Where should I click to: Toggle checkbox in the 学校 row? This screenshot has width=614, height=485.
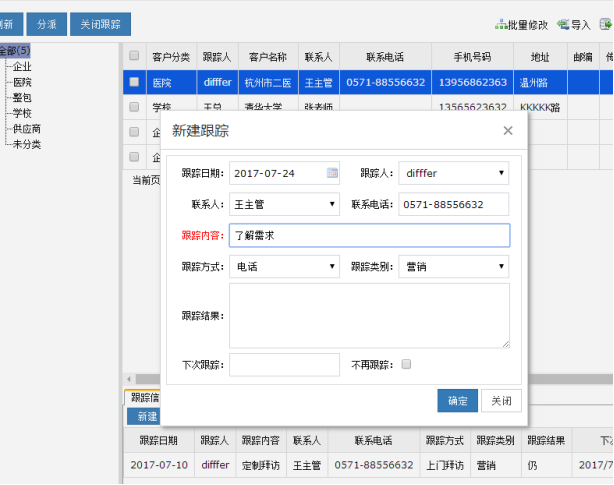point(134,106)
